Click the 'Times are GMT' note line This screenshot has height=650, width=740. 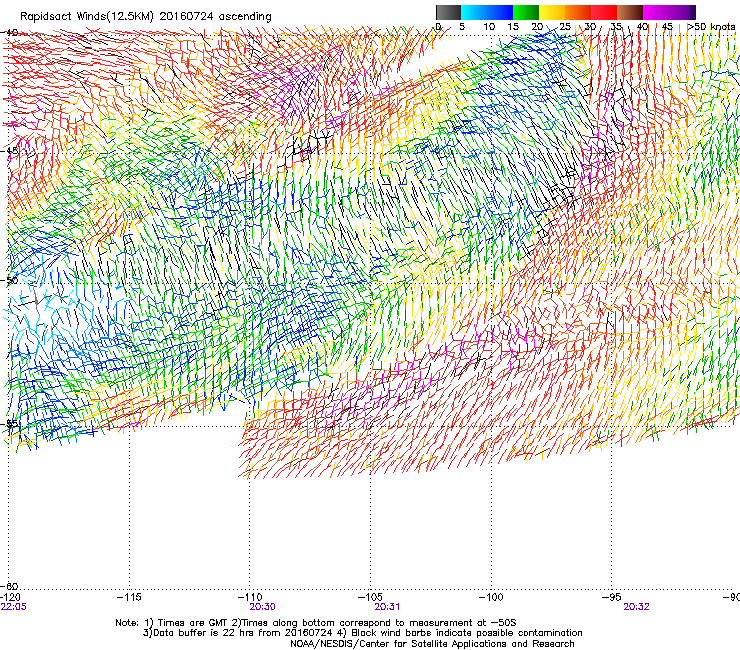point(316,623)
